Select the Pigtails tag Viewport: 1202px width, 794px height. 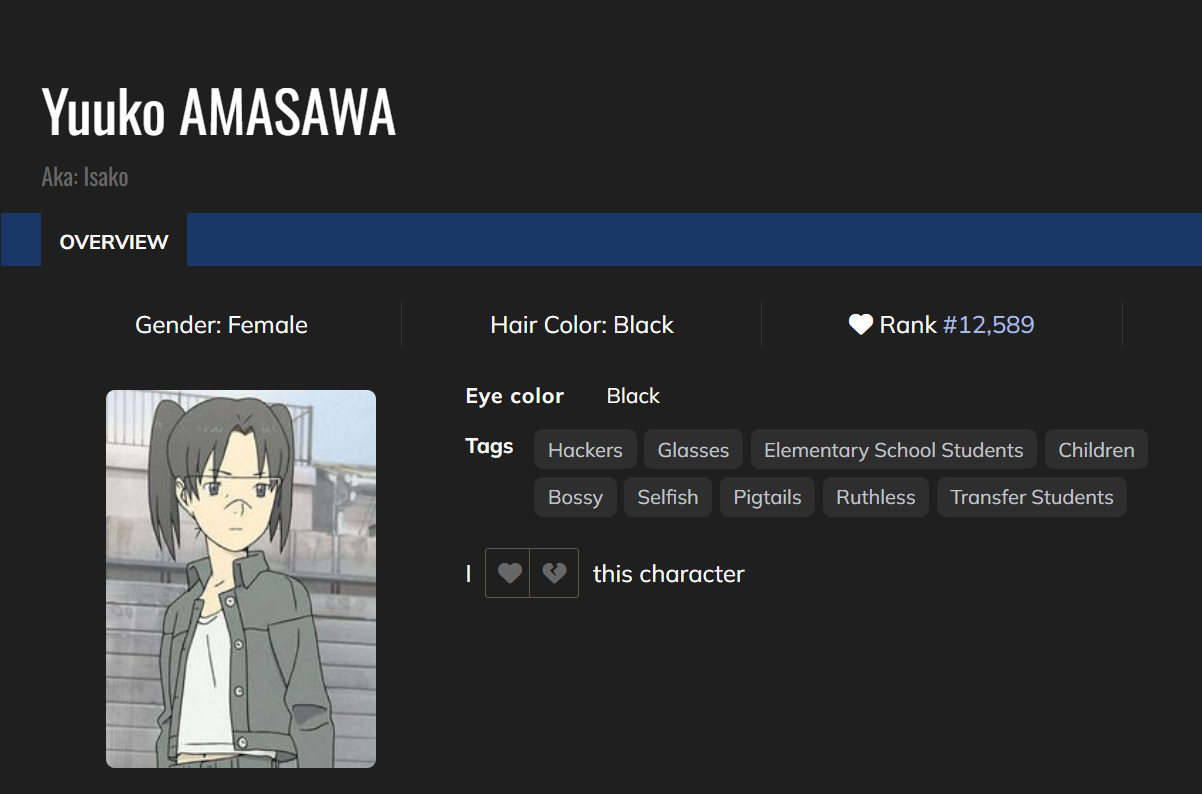pyautogui.click(x=767, y=497)
